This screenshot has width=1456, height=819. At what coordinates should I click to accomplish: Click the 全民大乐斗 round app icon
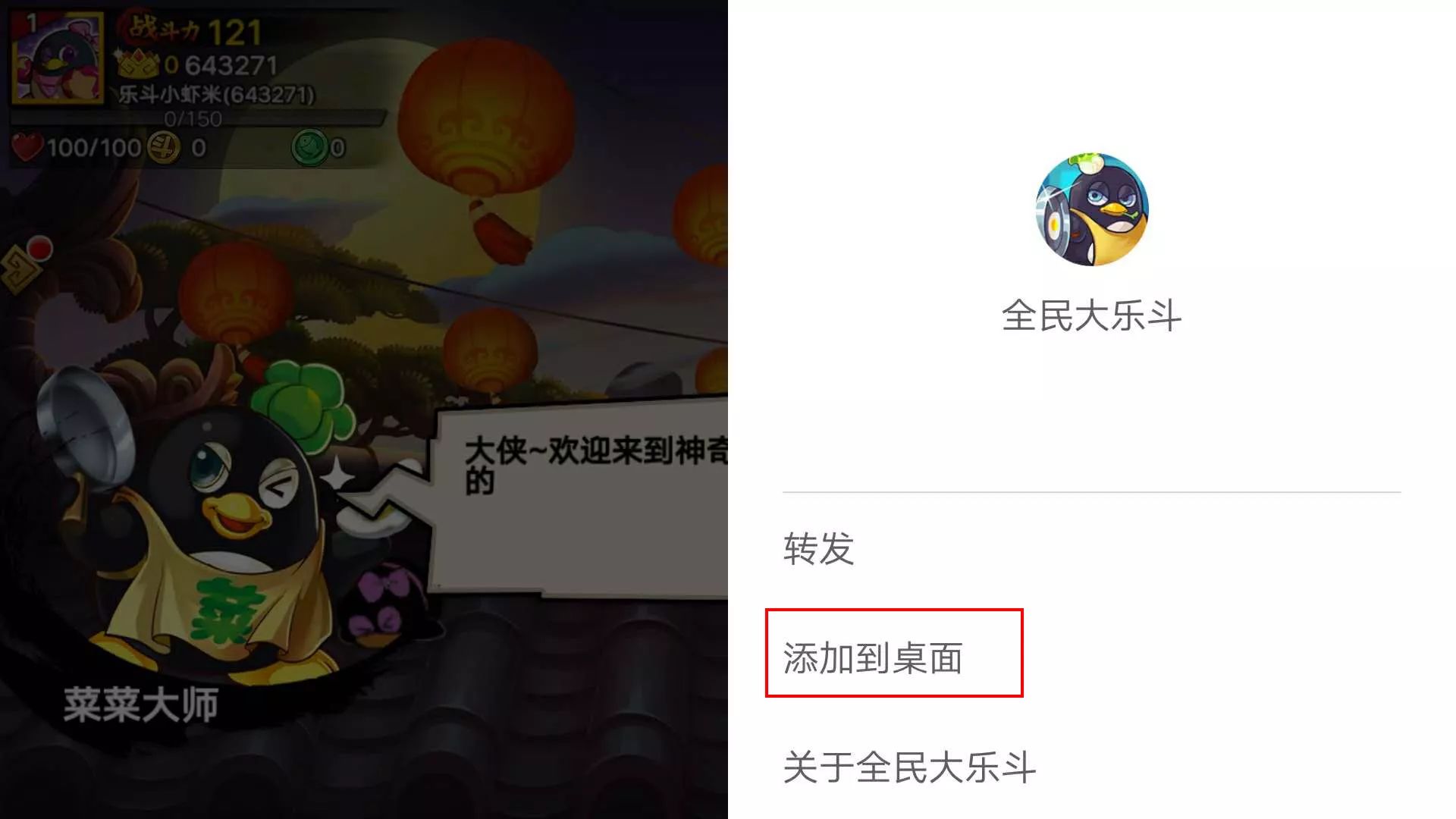pos(1092,209)
